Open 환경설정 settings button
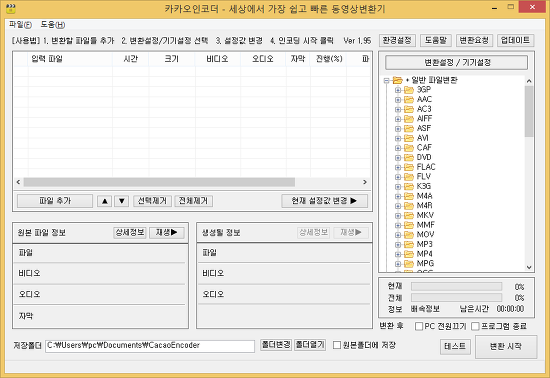Screen dimensions: 550x378 click(x=397, y=40)
